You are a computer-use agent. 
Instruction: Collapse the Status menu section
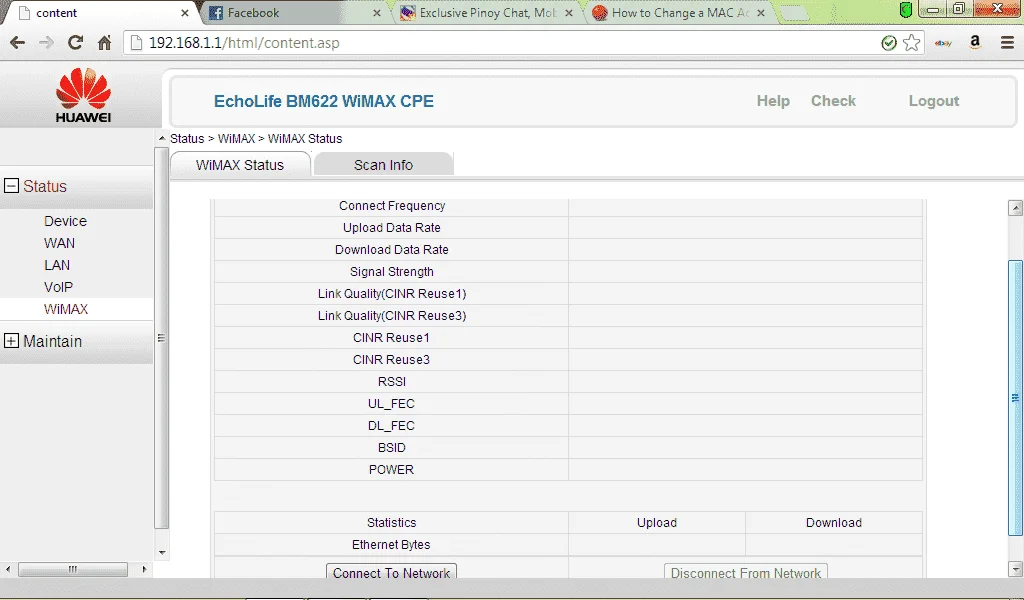coord(12,186)
